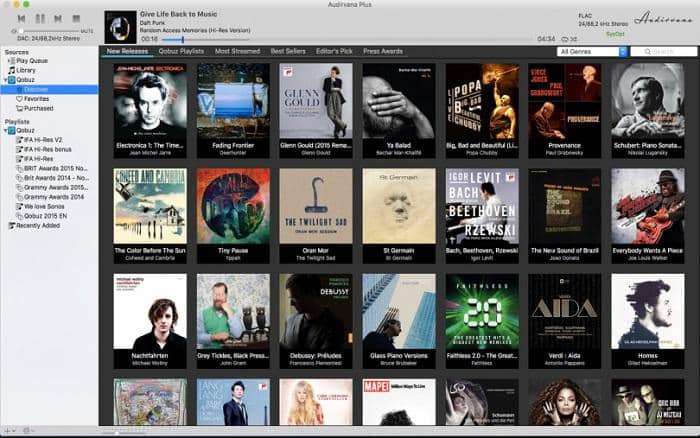Click The Color Before The Sun title
The height and width of the screenshot is (438, 700).
pyautogui.click(x=150, y=250)
